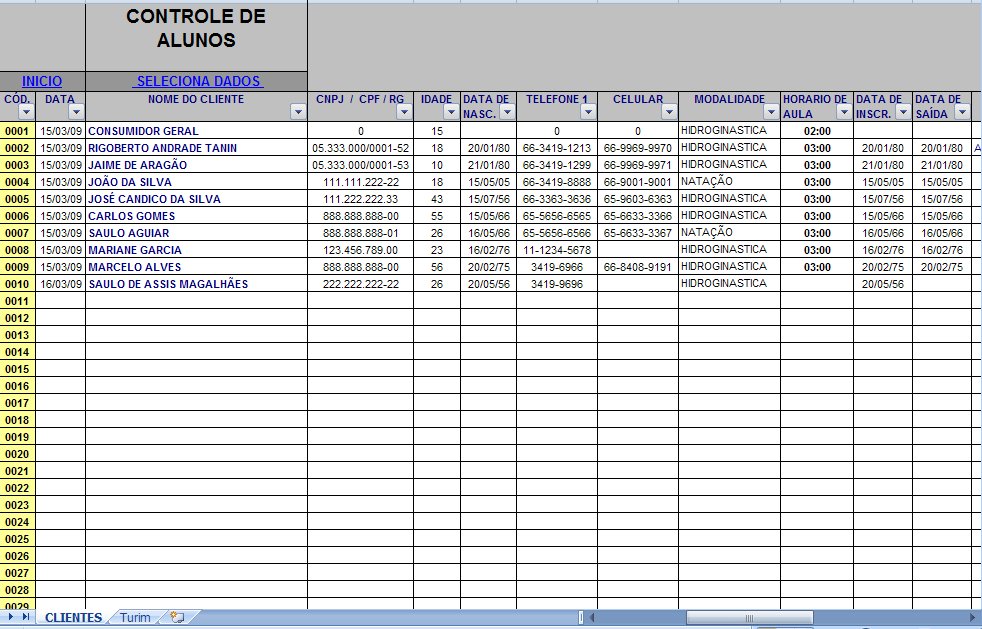Viewport: 982px width, 629px height.
Task: Select JOÃO DA SILVA's NATAÇÃO modality cell
Action: [729, 182]
